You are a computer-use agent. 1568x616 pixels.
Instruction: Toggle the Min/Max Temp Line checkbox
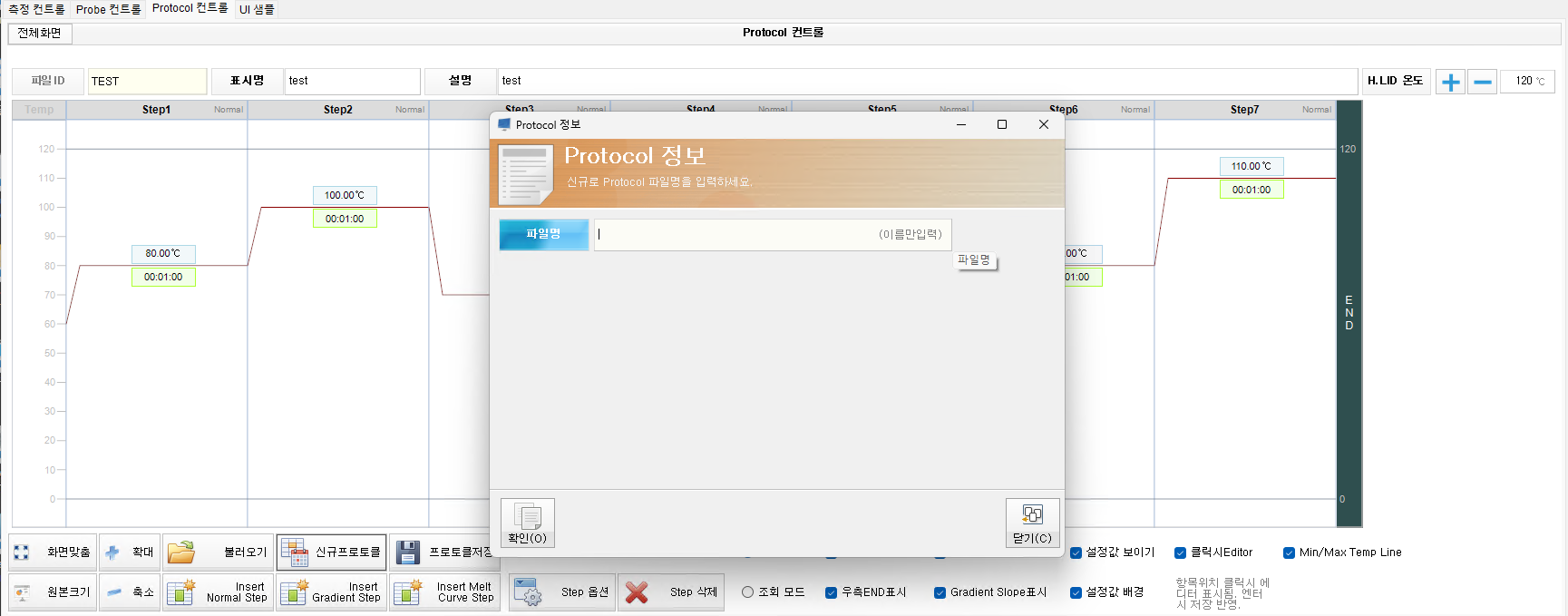pyautogui.click(x=1289, y=552)
